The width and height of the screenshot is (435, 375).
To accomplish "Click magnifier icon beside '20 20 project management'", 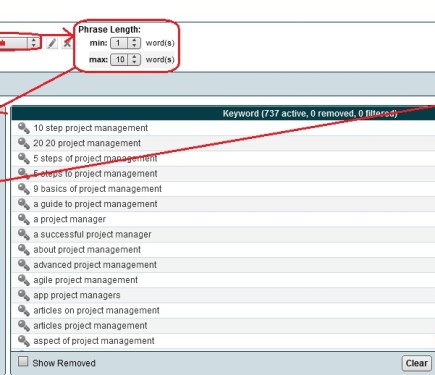I will pos(24,143).
